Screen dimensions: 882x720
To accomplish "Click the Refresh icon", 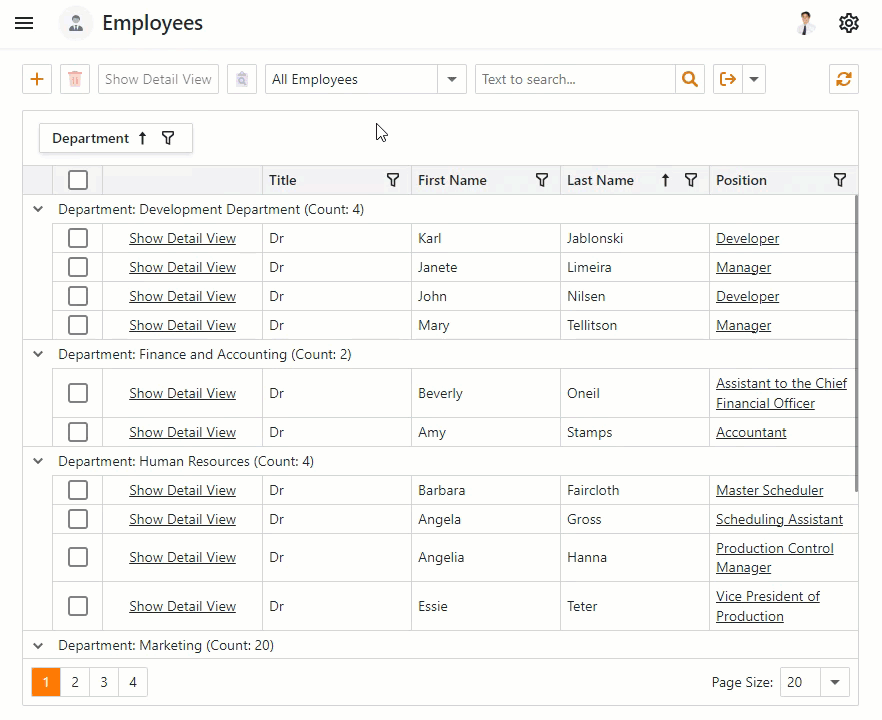I will point(843,79).
